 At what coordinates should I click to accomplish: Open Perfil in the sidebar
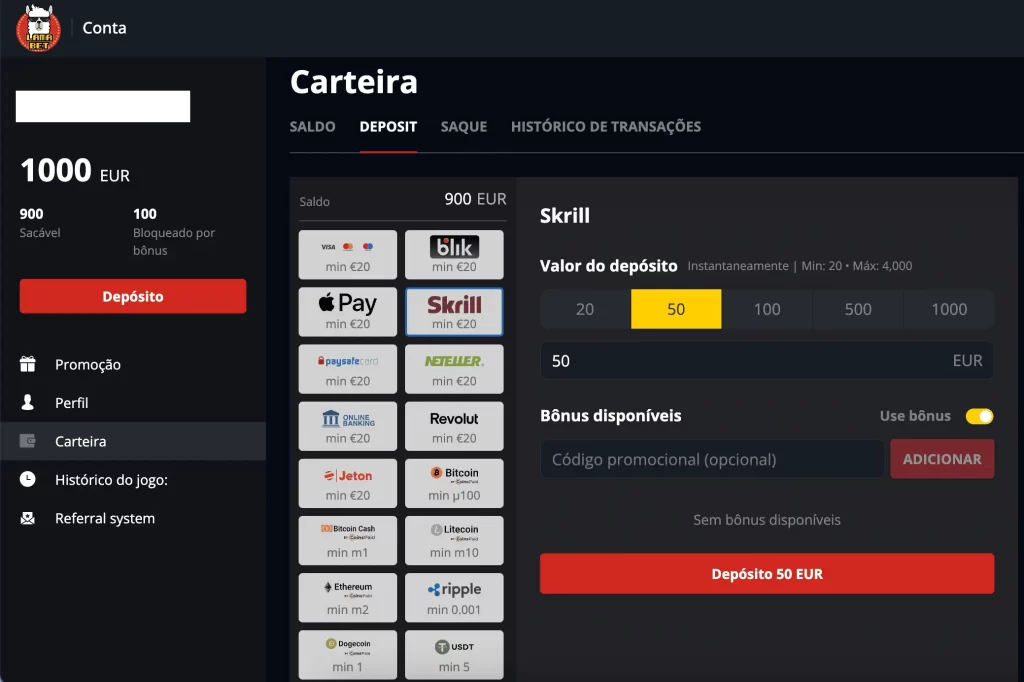point(133,402)
